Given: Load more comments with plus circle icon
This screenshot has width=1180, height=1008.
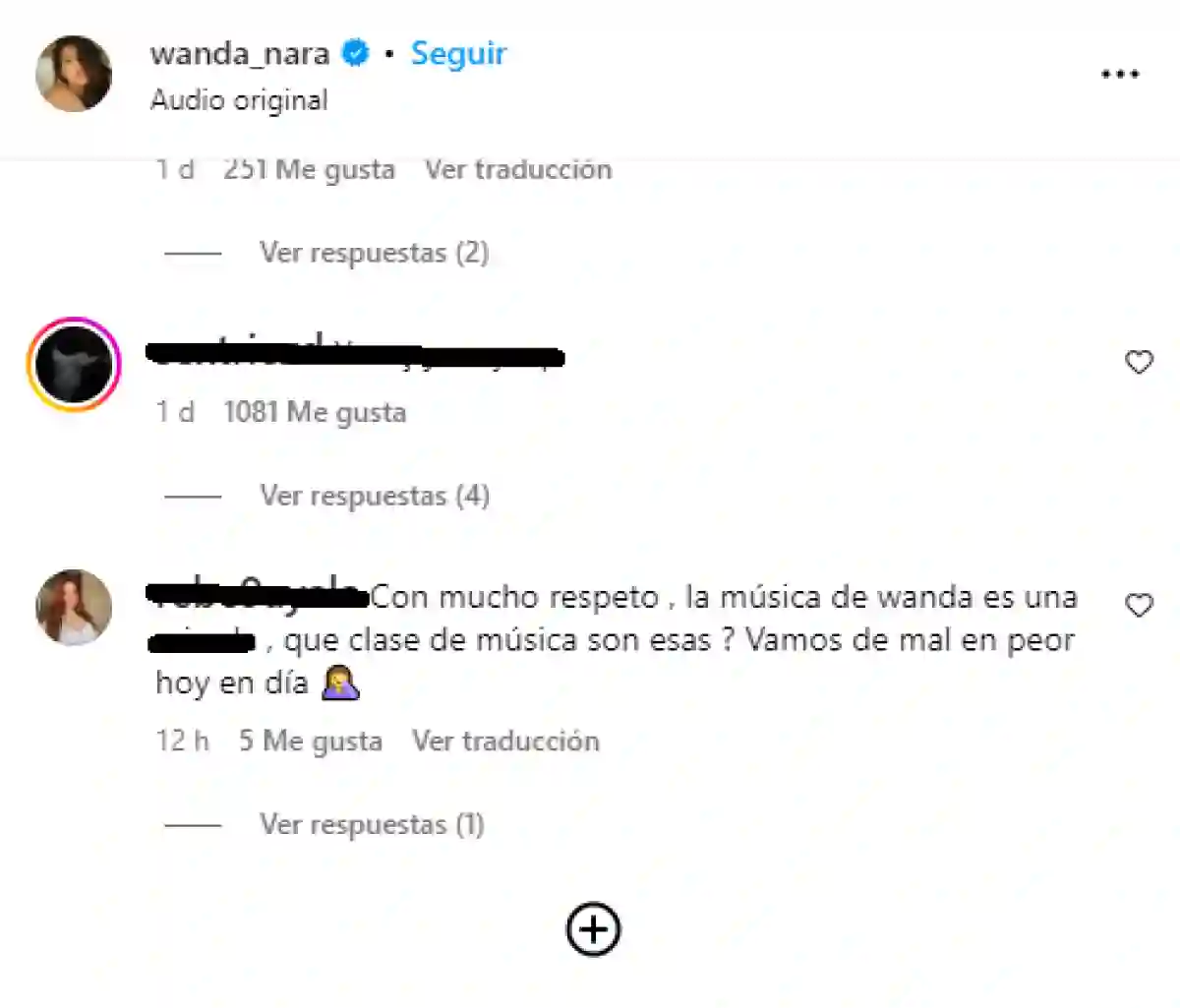Looking at the screenshot, I should 593,929.
